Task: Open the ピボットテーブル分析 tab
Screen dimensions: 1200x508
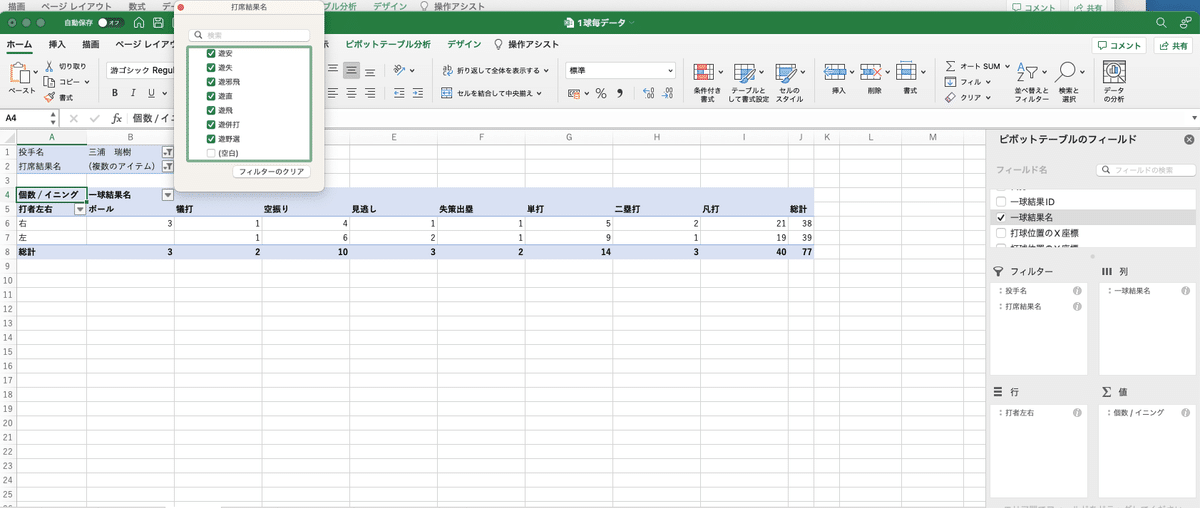Action: tap(388, 44)
